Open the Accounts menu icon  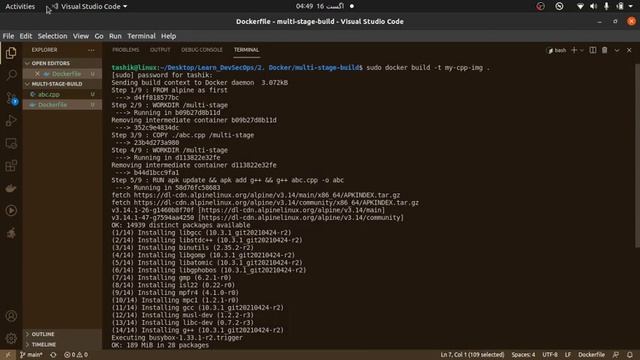(11, 316)
